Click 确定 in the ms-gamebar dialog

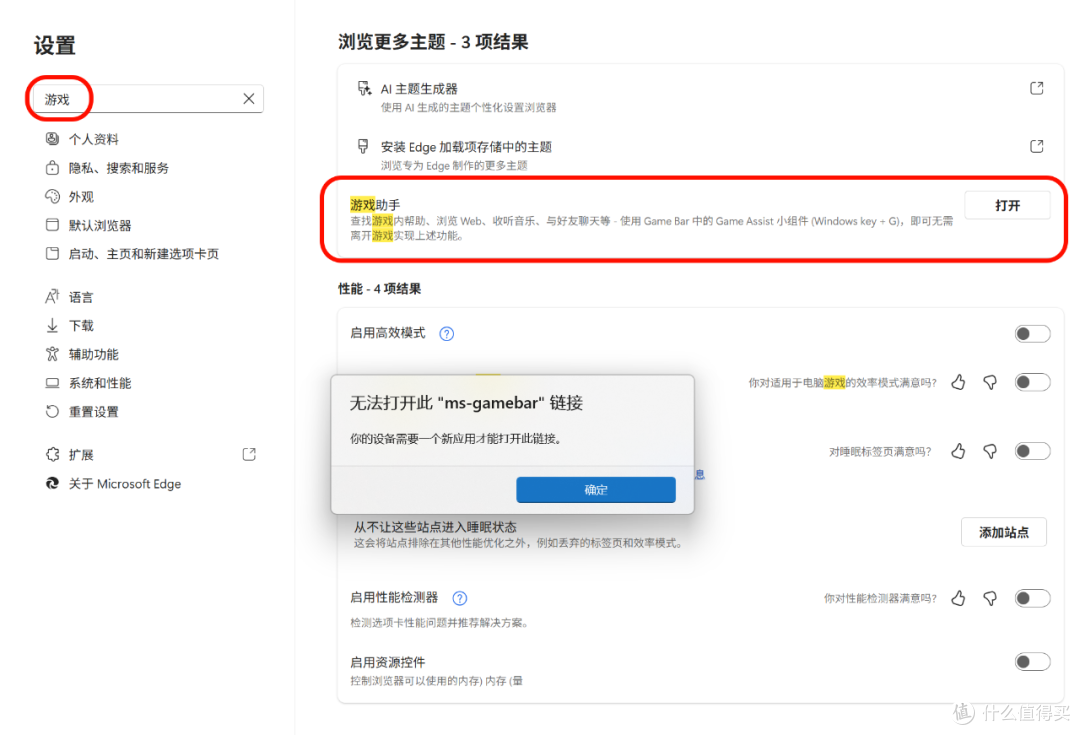point(596,490)
